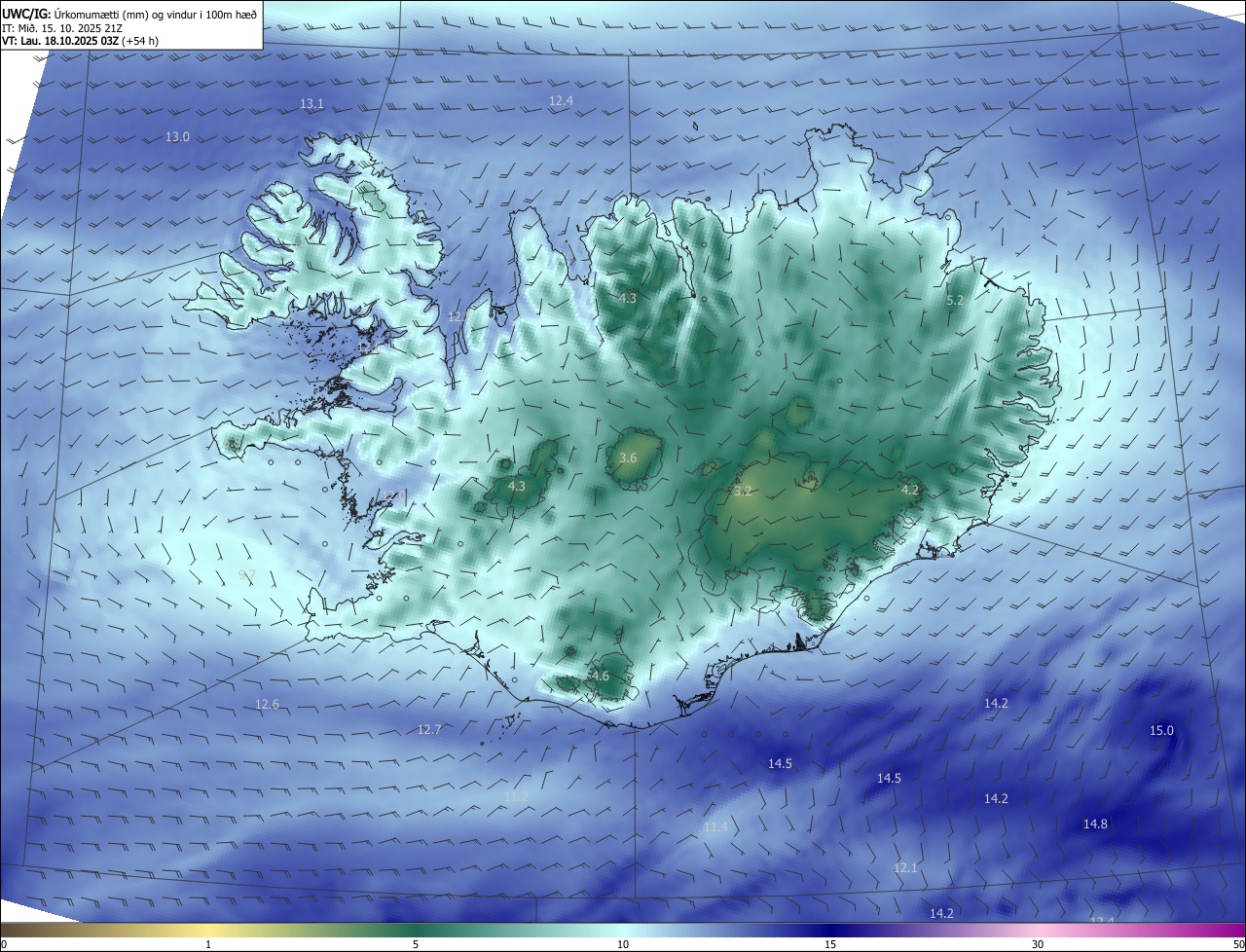Screen dimensions: 1246x952
Task: Click the color scale tick labeled 15
Action: 830,944
